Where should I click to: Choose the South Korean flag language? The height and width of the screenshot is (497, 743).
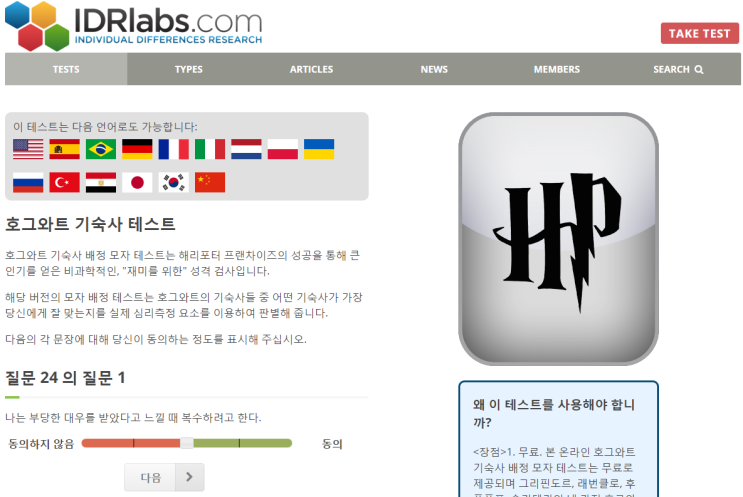173,182
